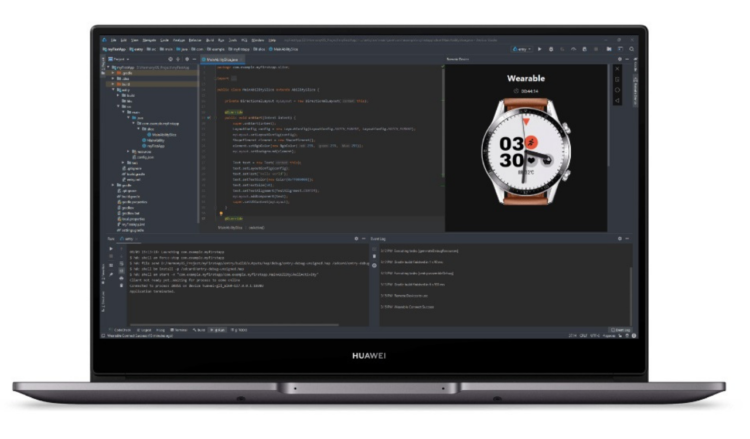Open Run panel settings gear

point(356,239)
